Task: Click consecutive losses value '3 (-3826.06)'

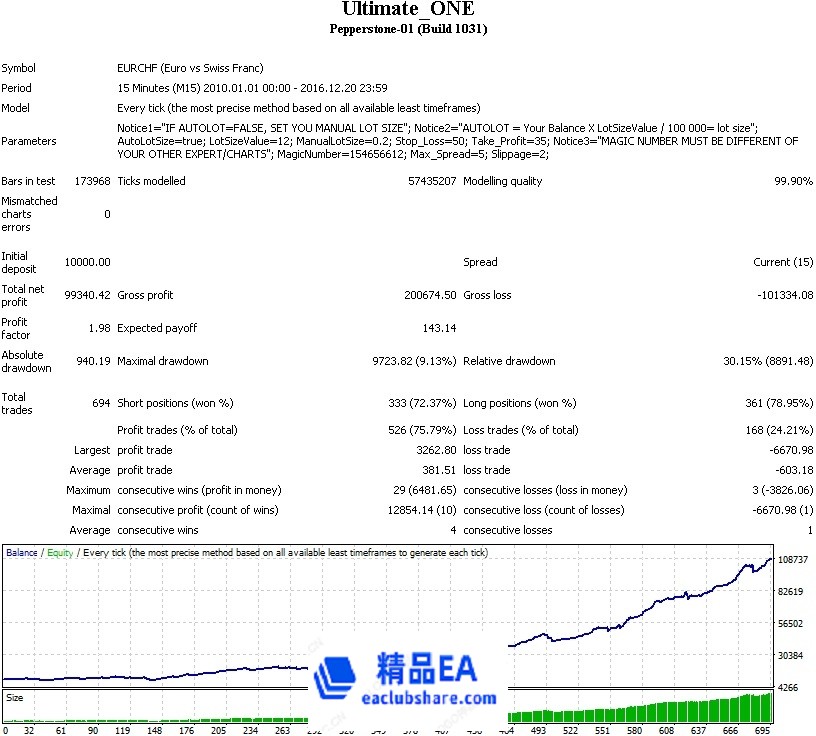Action: coord(782,490)
